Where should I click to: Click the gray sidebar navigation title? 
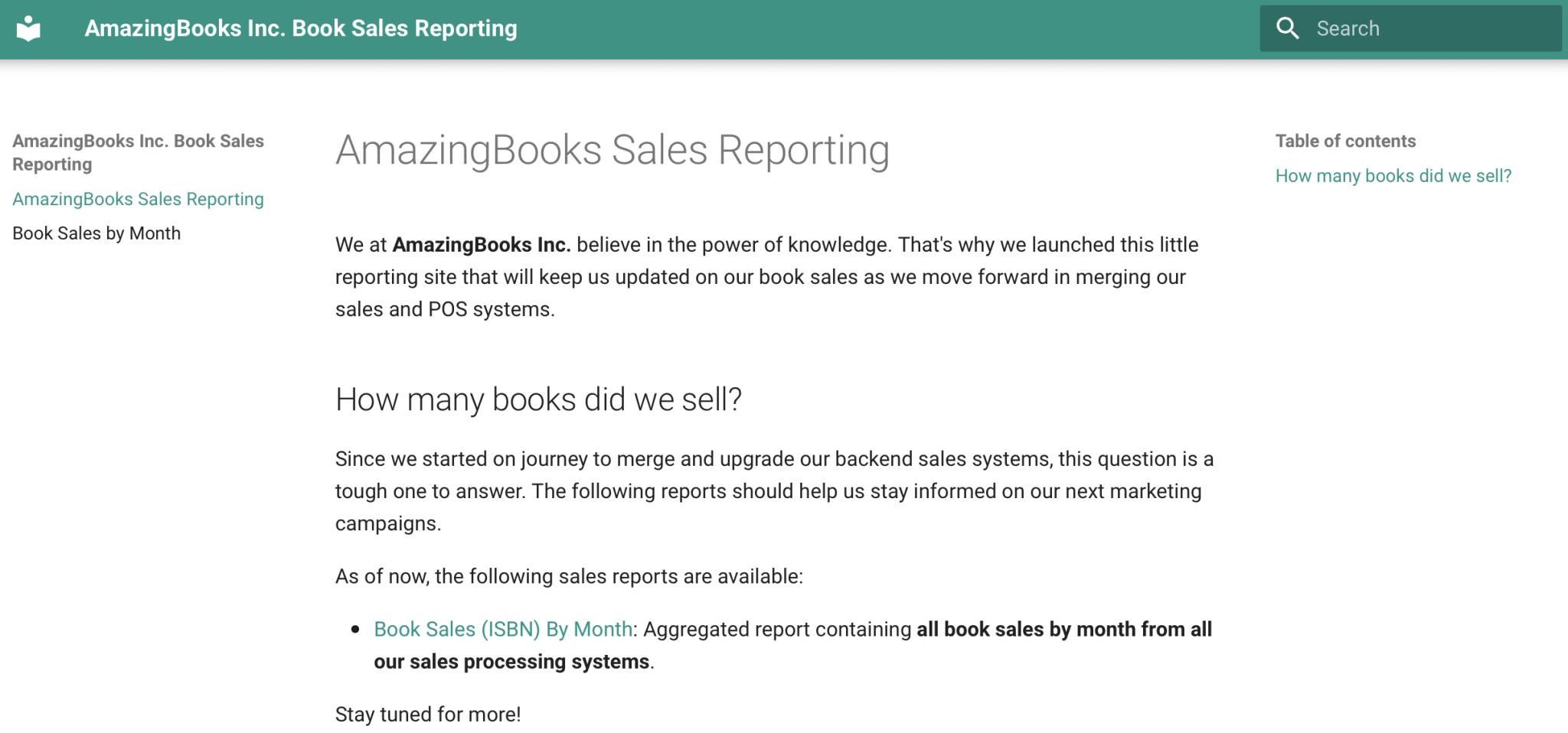point(138,152)
